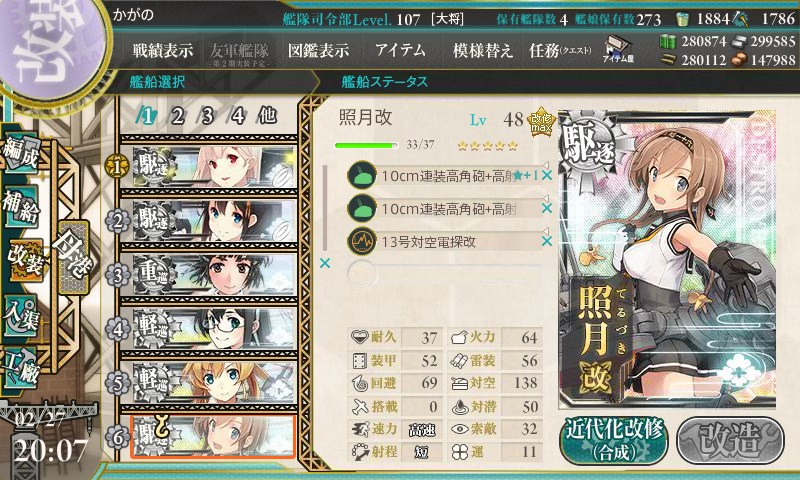The width and height of the screenshot is (800, 480).
Task: Open the 工廠 factory icon
Action: [x=20, y=367]
